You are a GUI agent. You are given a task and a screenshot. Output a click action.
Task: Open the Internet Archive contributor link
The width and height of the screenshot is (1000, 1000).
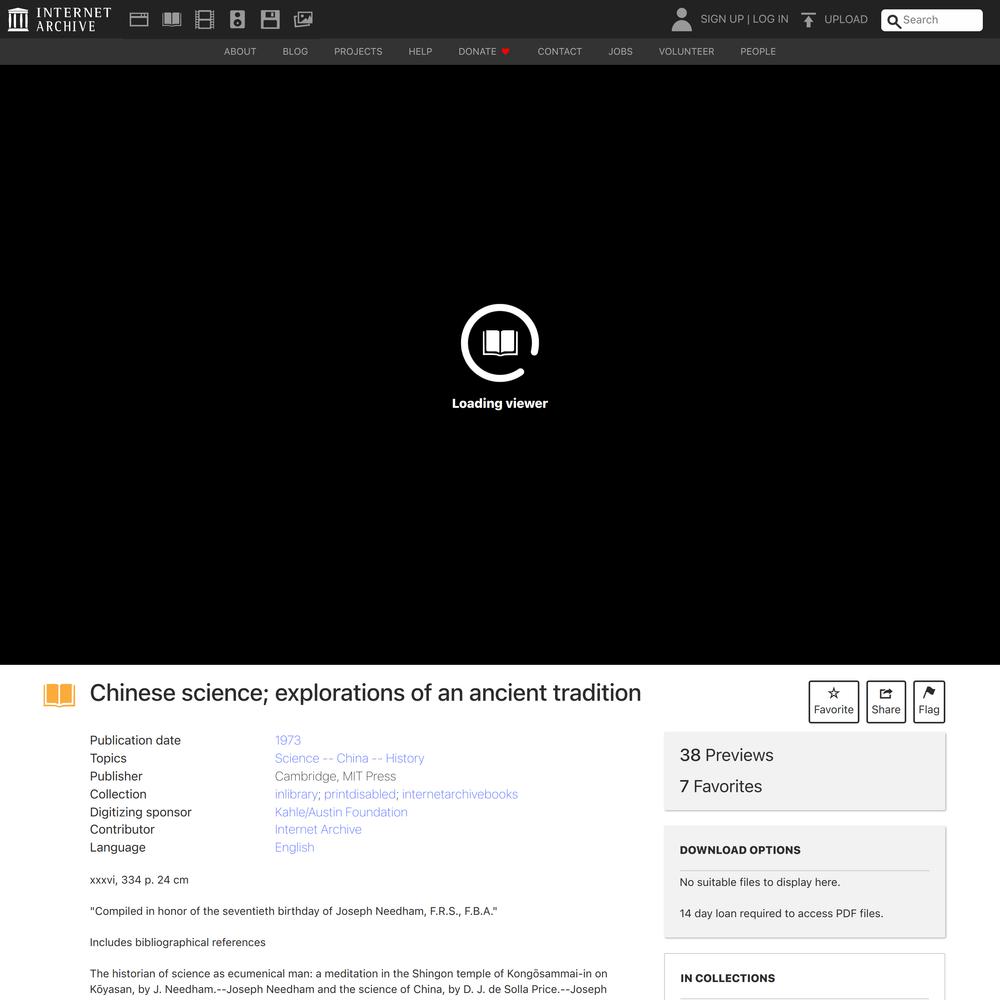click(x=318, y=829)
